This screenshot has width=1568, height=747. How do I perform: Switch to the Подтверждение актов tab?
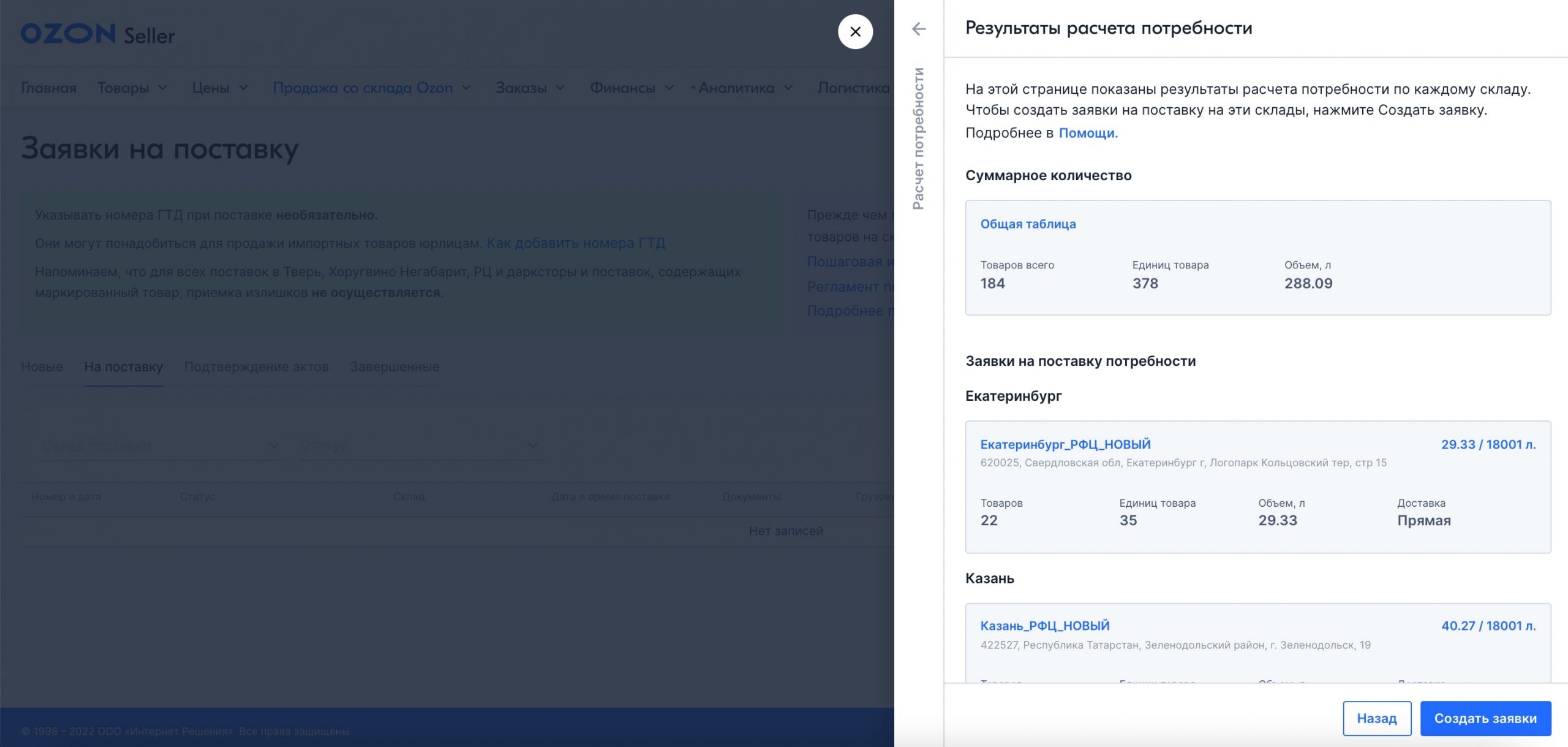tap(257, 366)
